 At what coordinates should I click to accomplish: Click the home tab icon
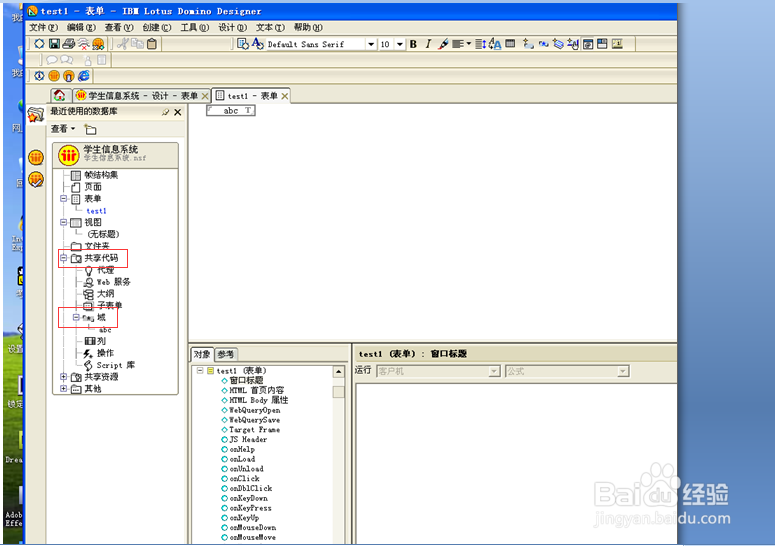[x=60, y=95]
